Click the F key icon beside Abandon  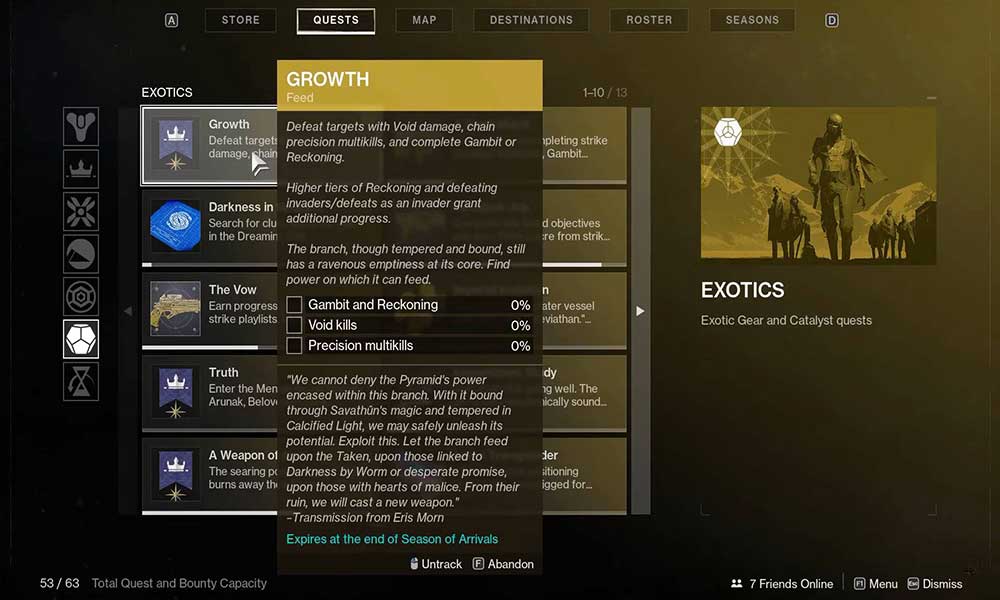(x=478, y=564)
